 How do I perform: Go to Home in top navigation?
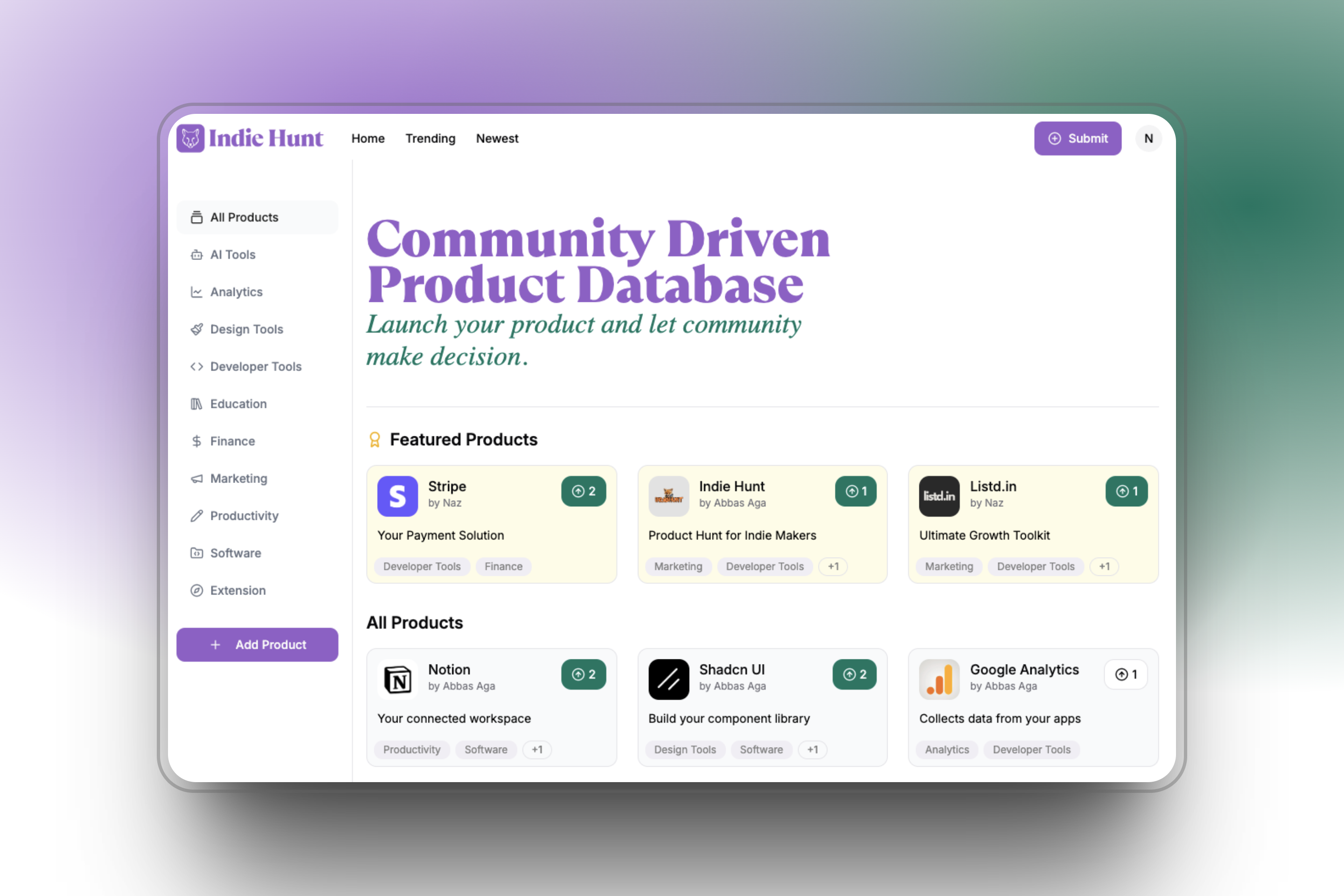[368, 138]
